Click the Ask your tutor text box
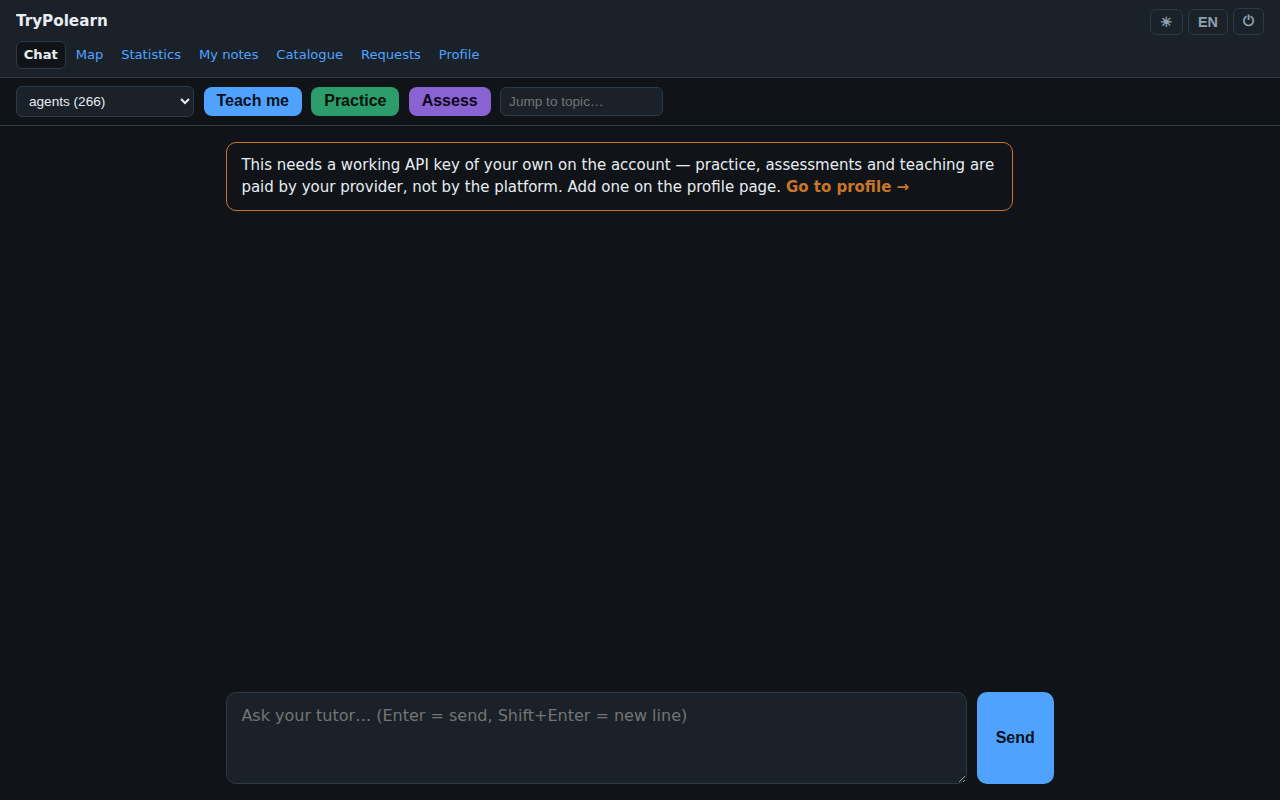The image size is (1280, 800). 596,738
